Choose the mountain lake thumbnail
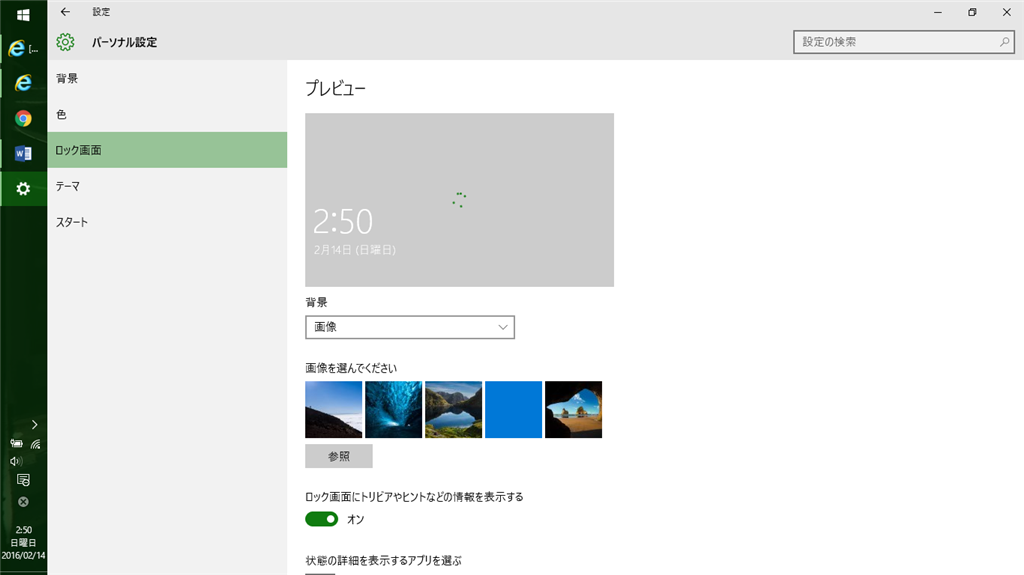Screen dimensions: 1024x575 coord(453,410)
